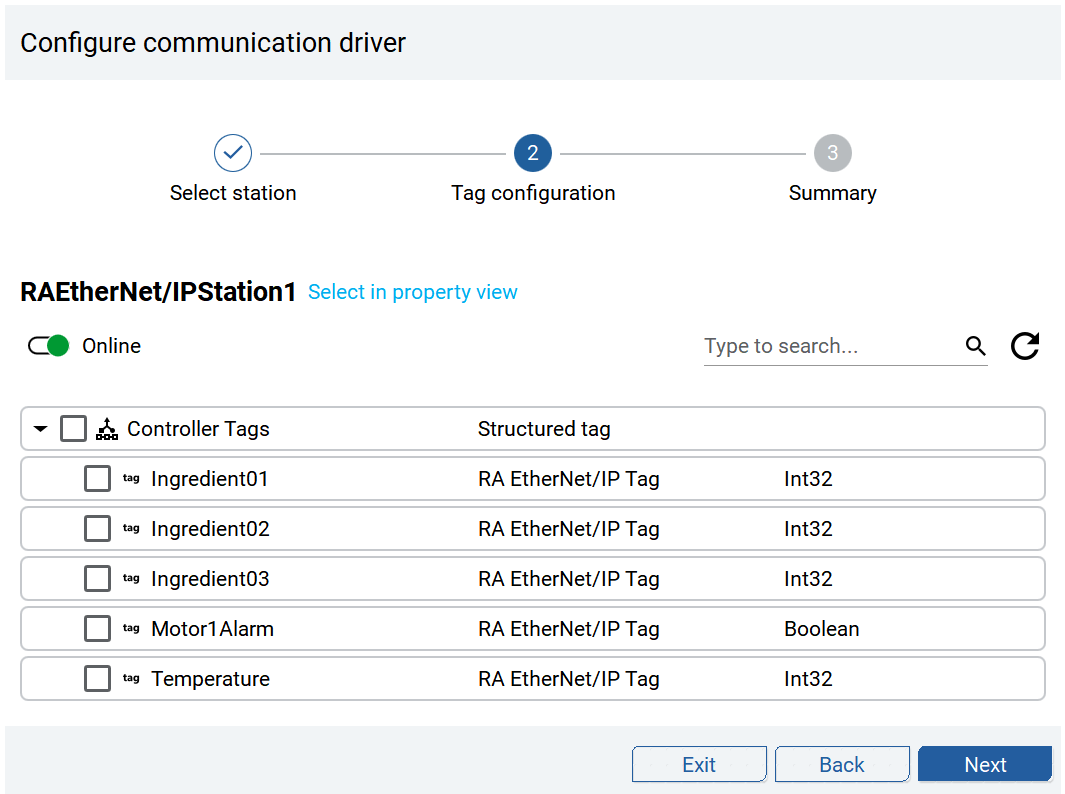Click the tag icon beside Temperature
Viewport: 1065px width, 794px height.
coord(131,679)
